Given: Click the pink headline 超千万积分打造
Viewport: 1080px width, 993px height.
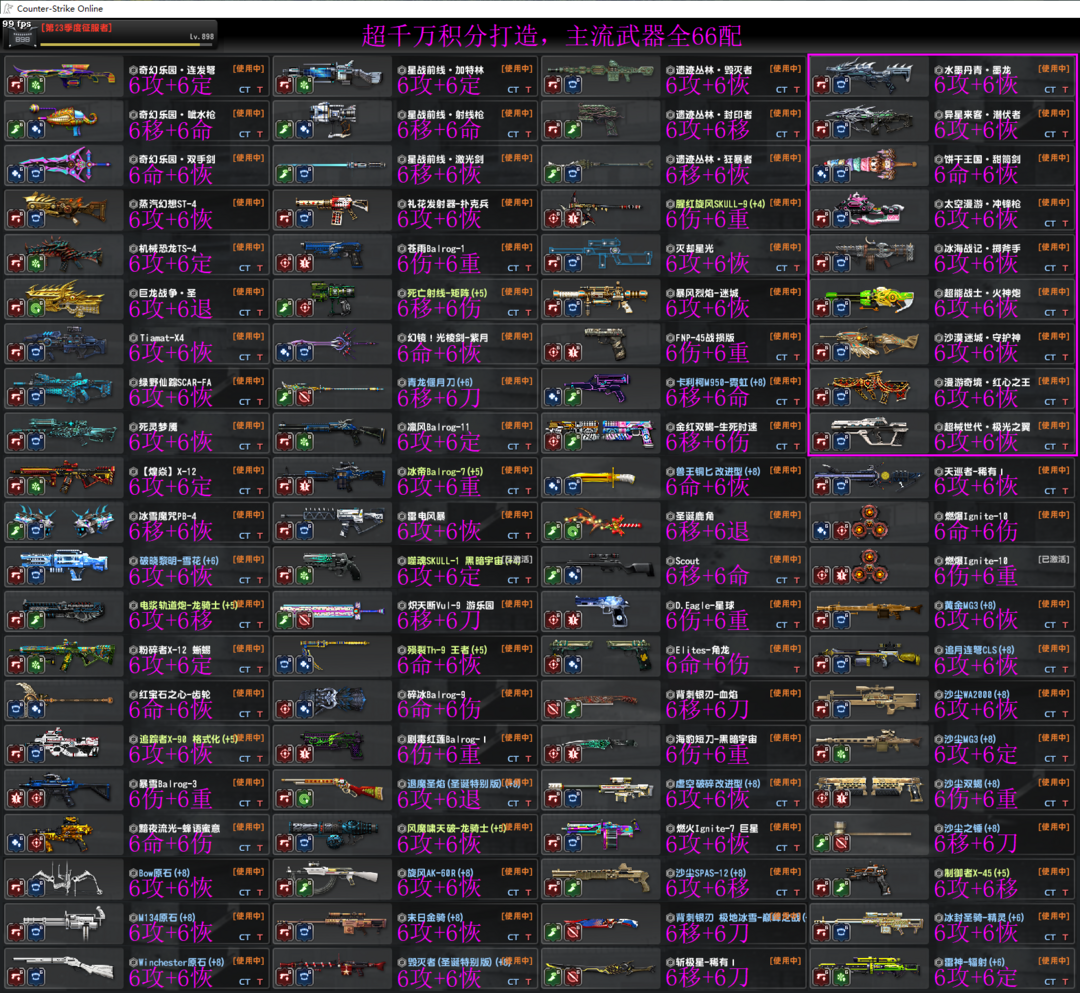Looking at the screenshot, I should coord(451,36).
